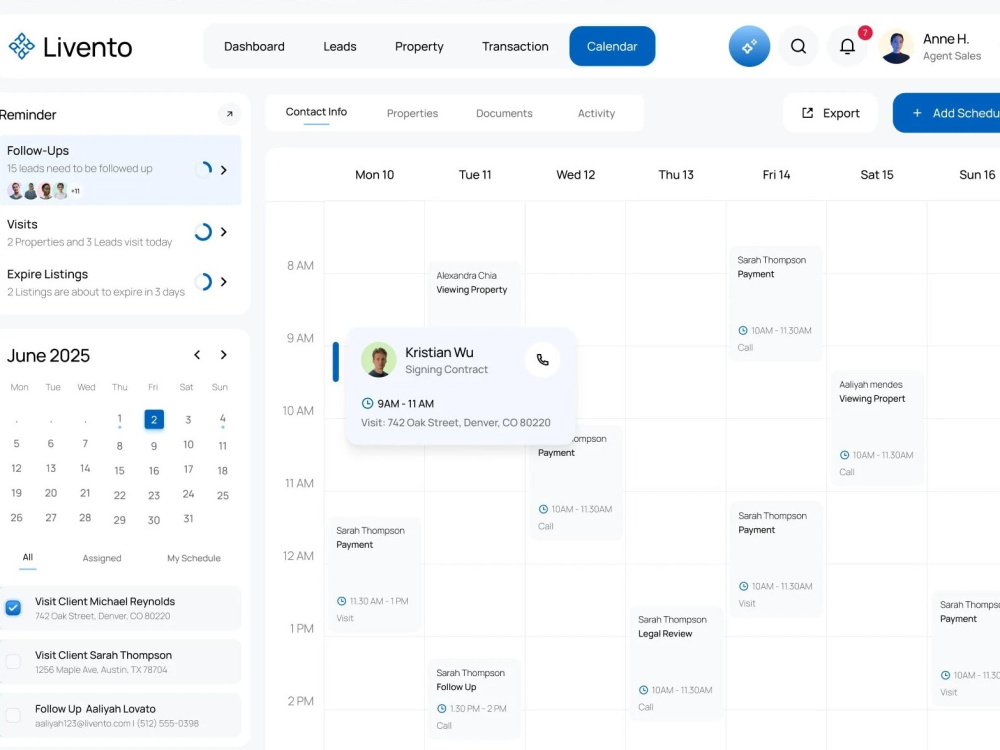1000x750 pixels.
Task: Click Mon 10 column header
Action: pos(374,175)
